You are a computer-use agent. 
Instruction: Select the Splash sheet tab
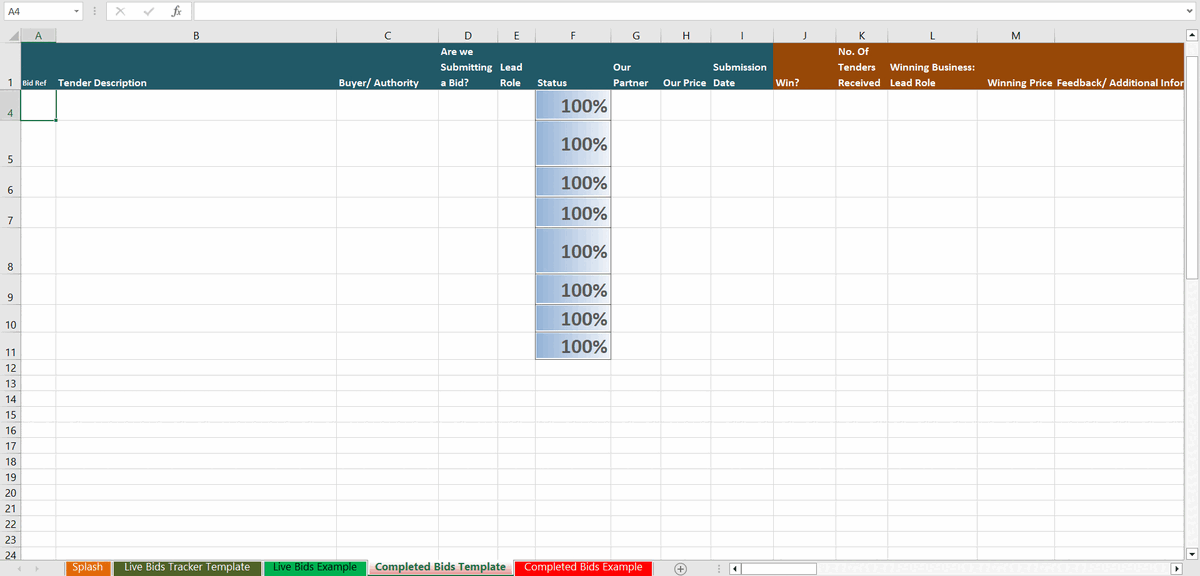[x=87, y=567]
